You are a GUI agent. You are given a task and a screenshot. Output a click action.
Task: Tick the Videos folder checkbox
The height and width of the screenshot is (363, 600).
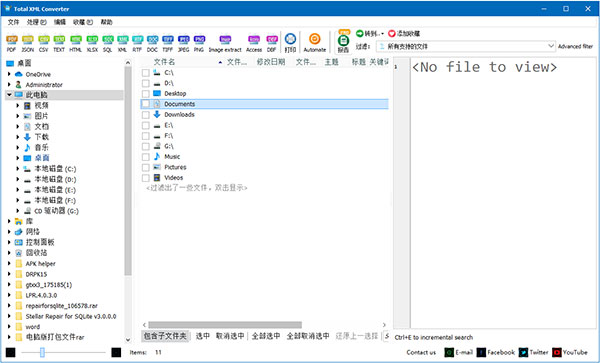145,178
